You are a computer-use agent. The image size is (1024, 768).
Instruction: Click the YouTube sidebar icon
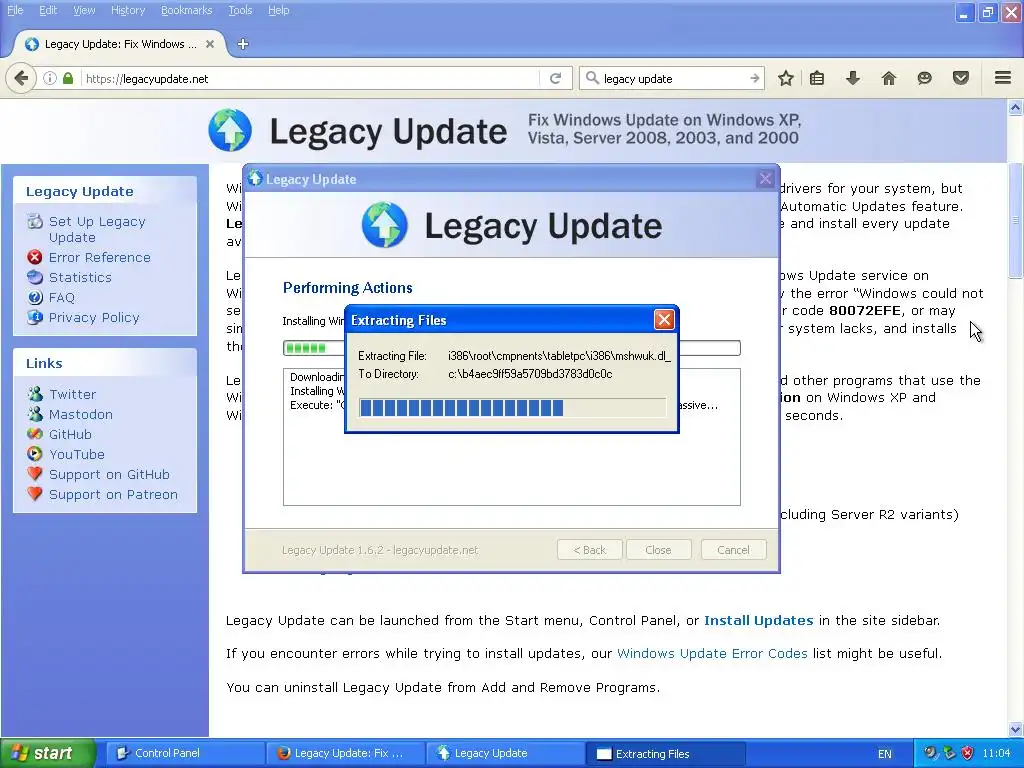pos(35,454)
